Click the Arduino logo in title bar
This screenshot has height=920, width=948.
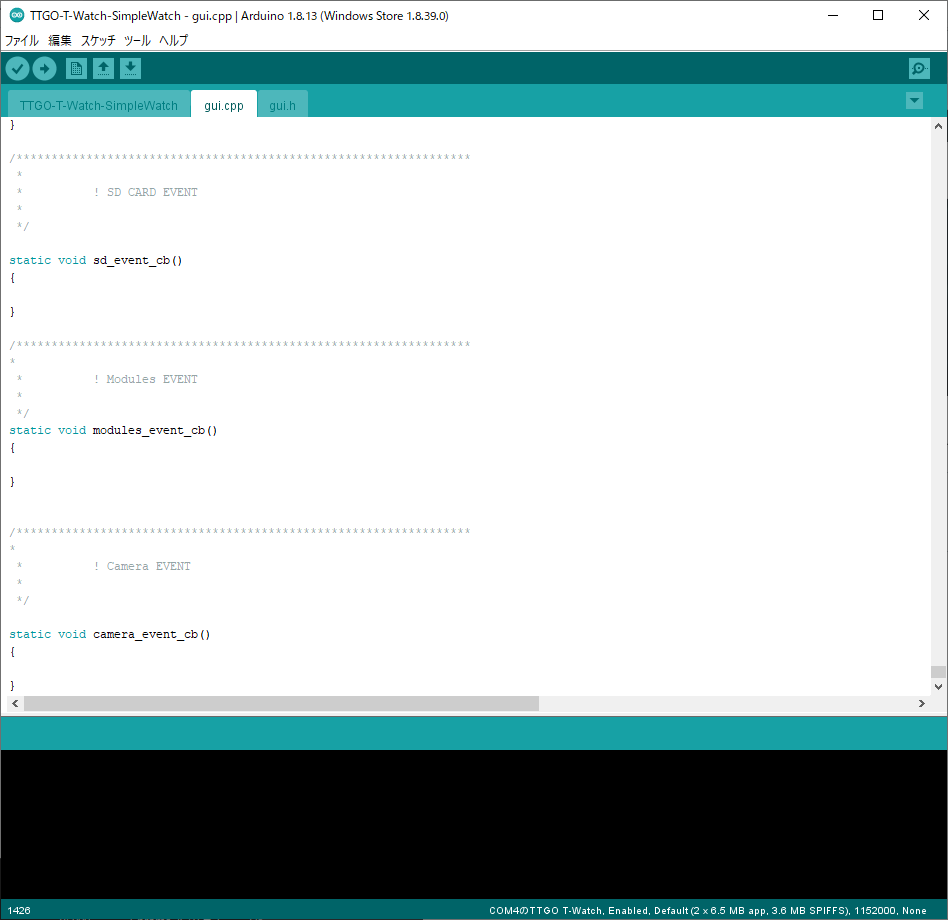pos(17,16)
